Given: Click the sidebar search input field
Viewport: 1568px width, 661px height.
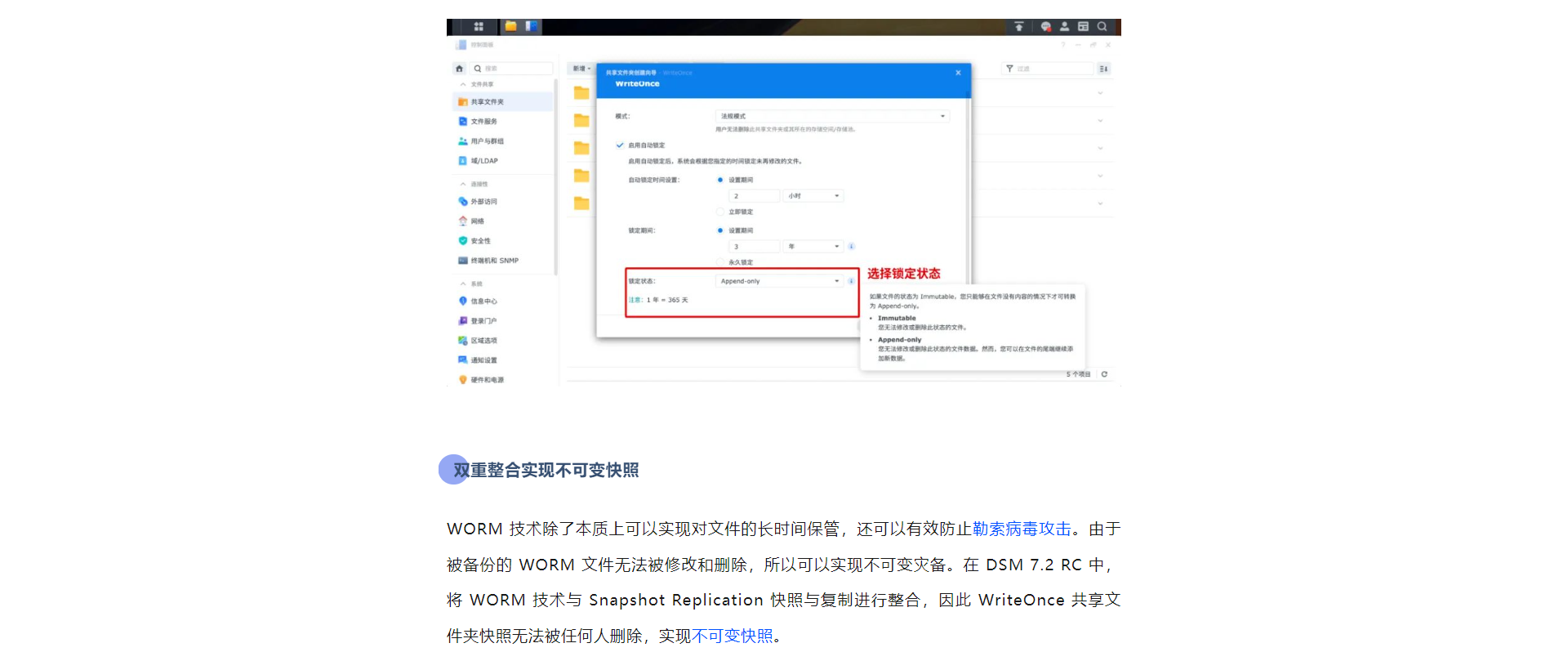Looking at the screenshot, I should (516, 69).
